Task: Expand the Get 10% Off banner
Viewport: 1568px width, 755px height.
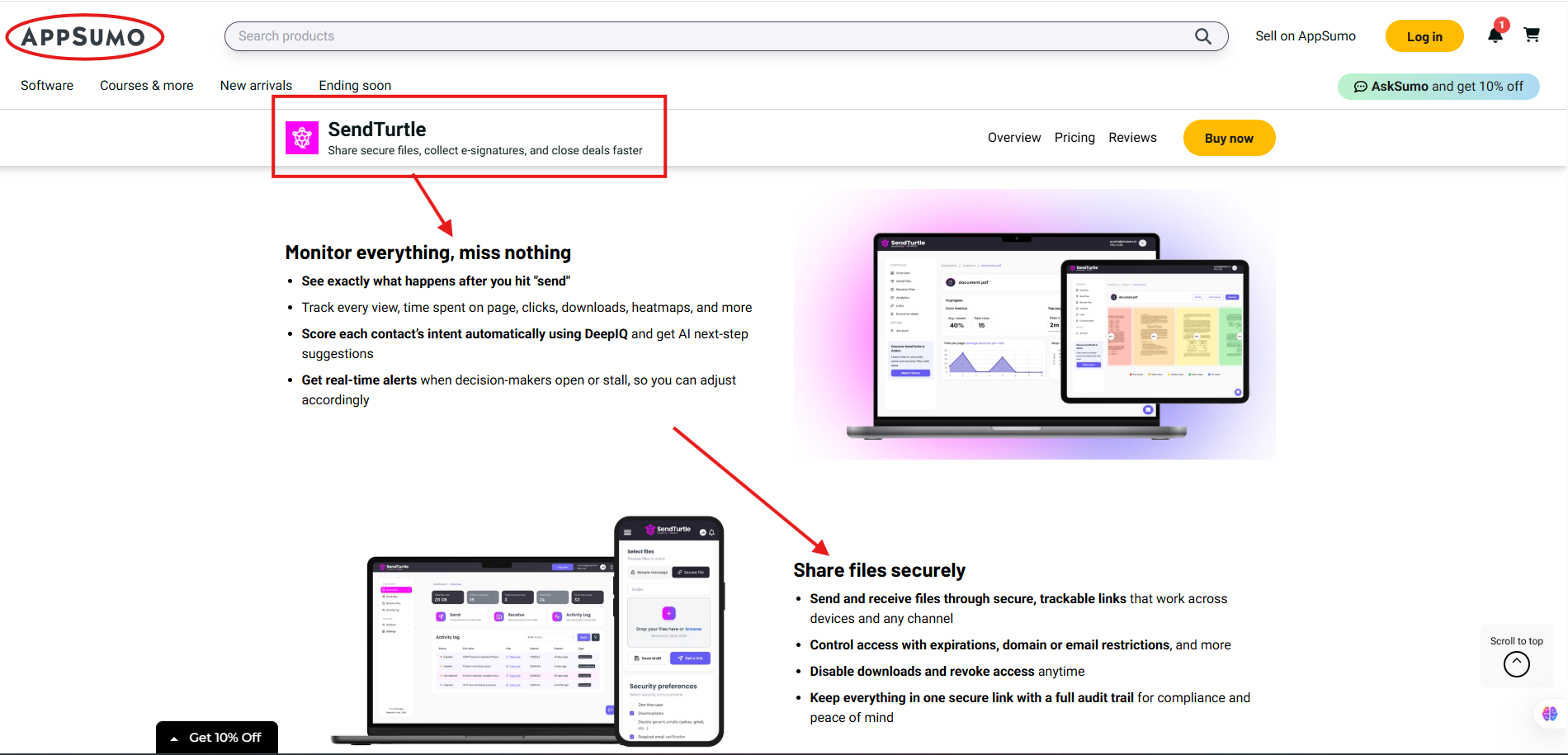Action: [216, 738]
